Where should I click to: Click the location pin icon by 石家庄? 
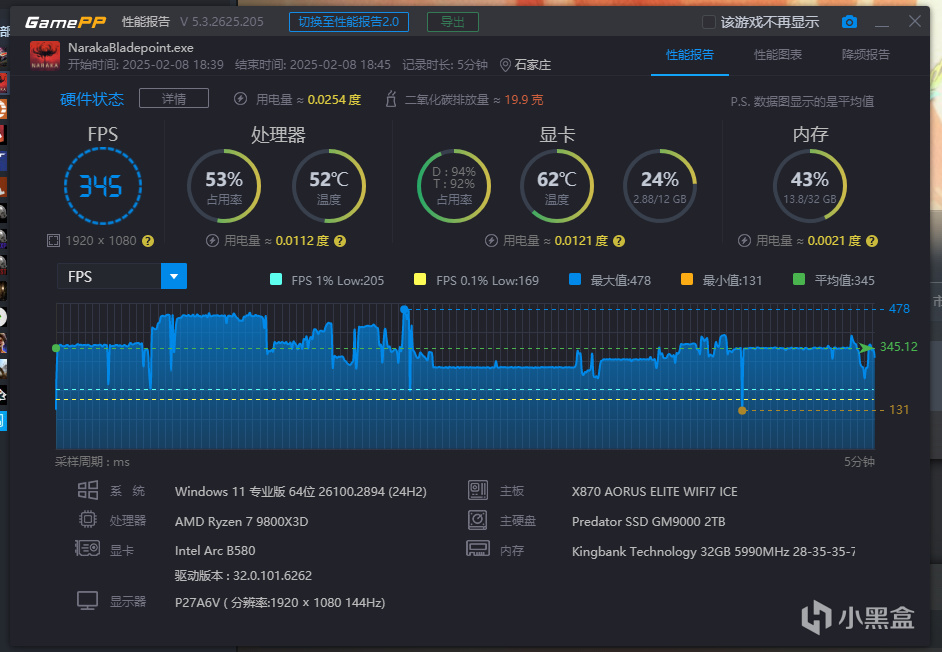505,65
